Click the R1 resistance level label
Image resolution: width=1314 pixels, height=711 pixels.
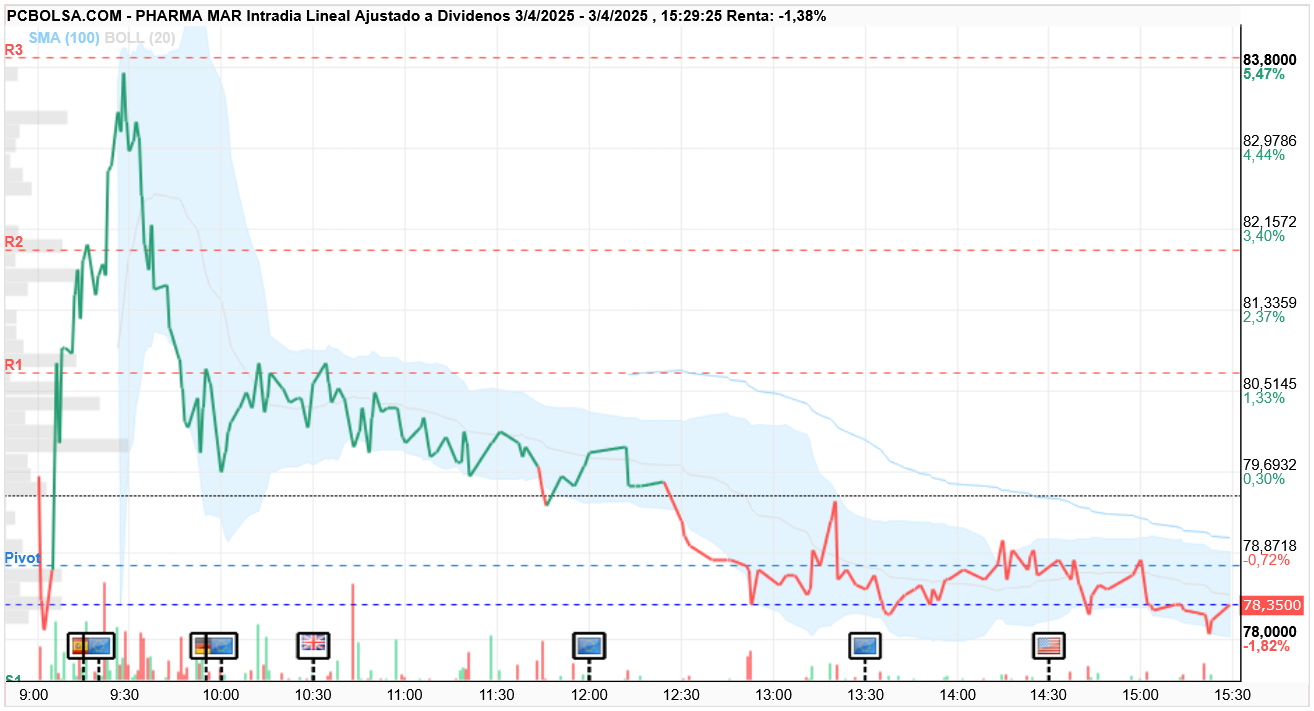tap(13, 365)
